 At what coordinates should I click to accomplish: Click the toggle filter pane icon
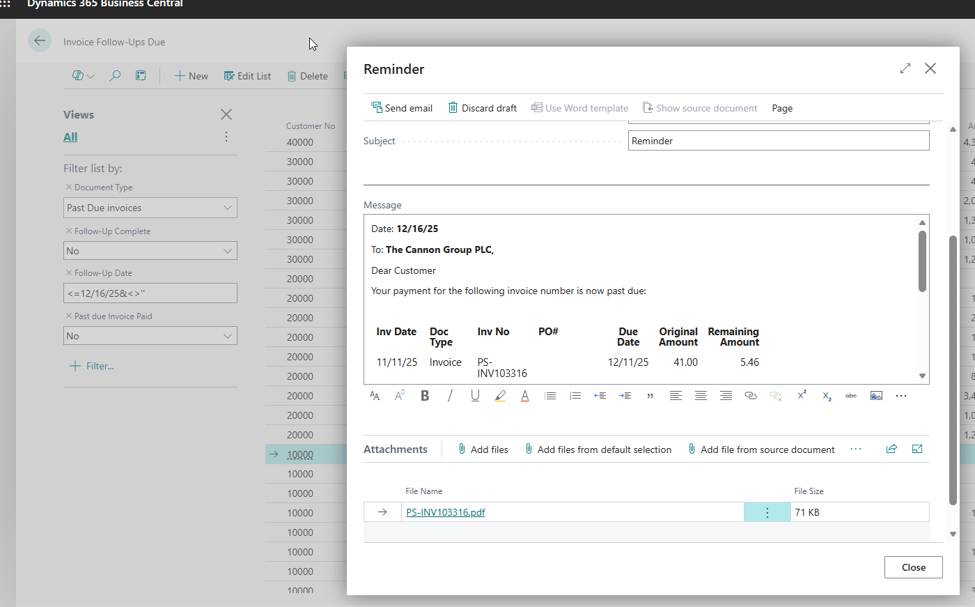[141, 76]
